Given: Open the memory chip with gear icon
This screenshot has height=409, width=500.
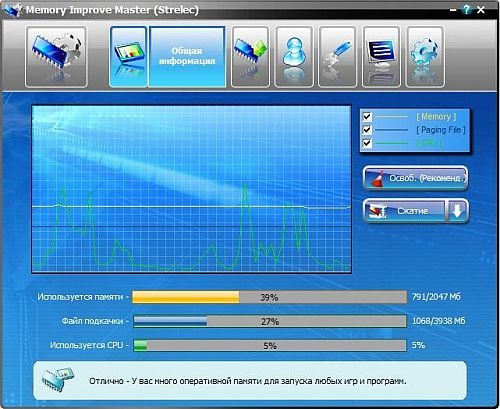Looking at the screenshot, I should click(x=56, y=57).
